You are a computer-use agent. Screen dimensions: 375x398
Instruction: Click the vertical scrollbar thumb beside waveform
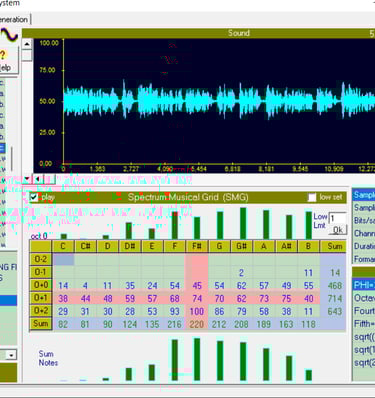27,55
